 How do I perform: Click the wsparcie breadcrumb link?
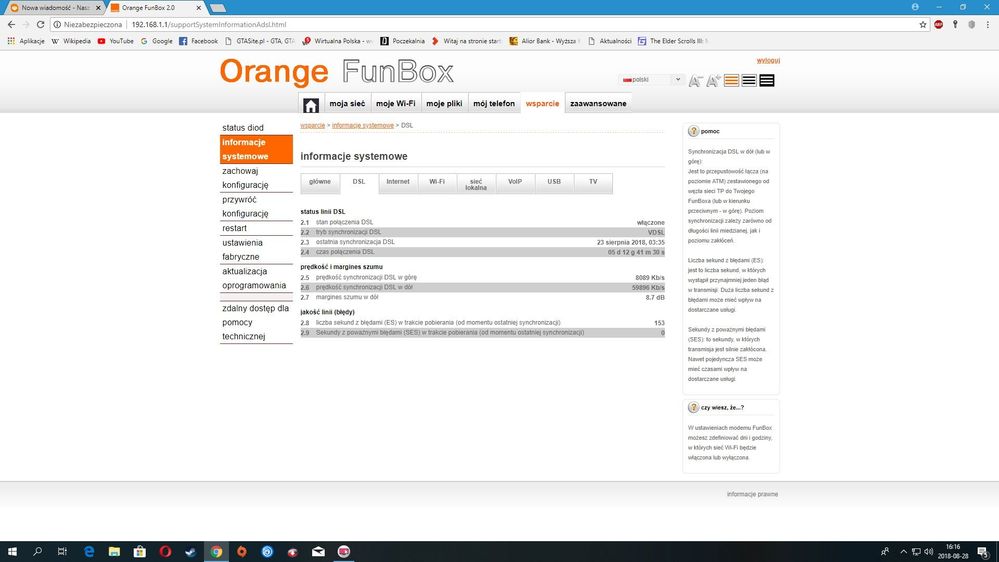point(312,125)
